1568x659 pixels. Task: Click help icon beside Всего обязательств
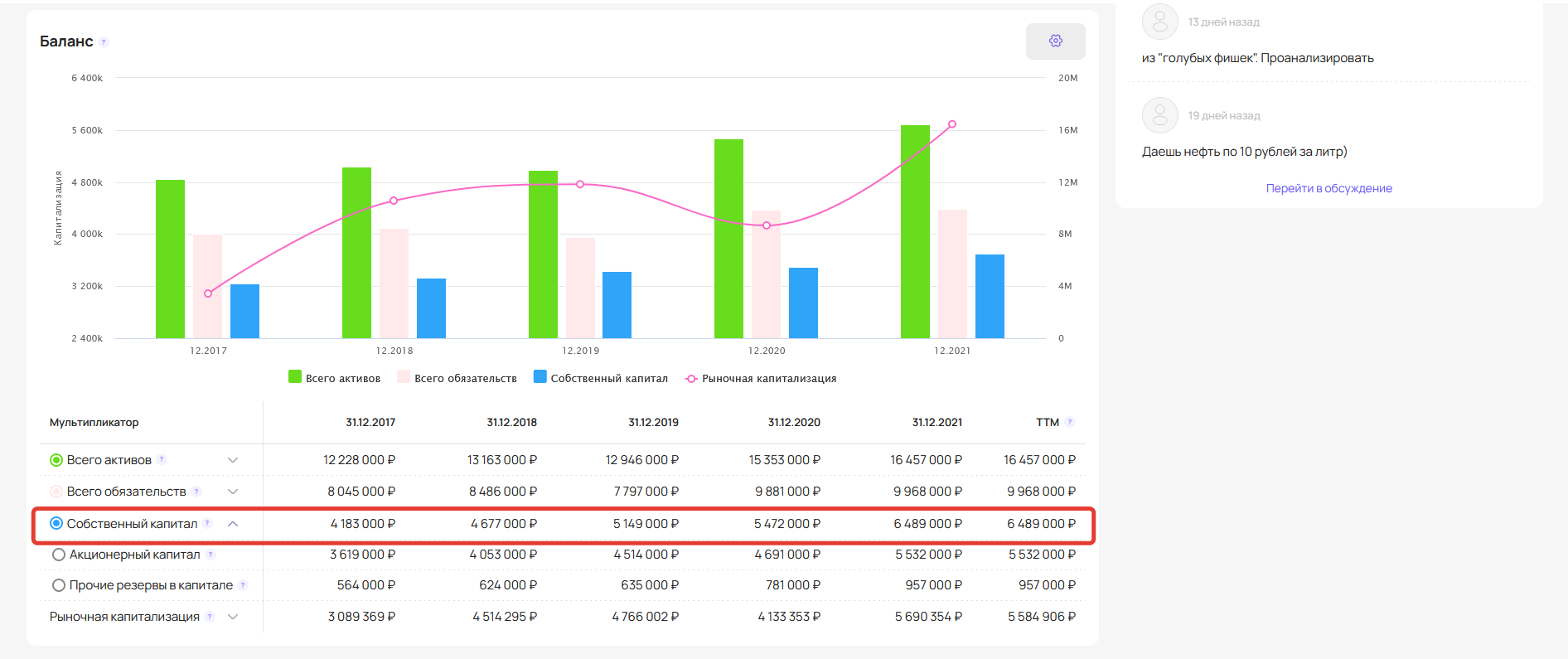click(x=196, y=492)
